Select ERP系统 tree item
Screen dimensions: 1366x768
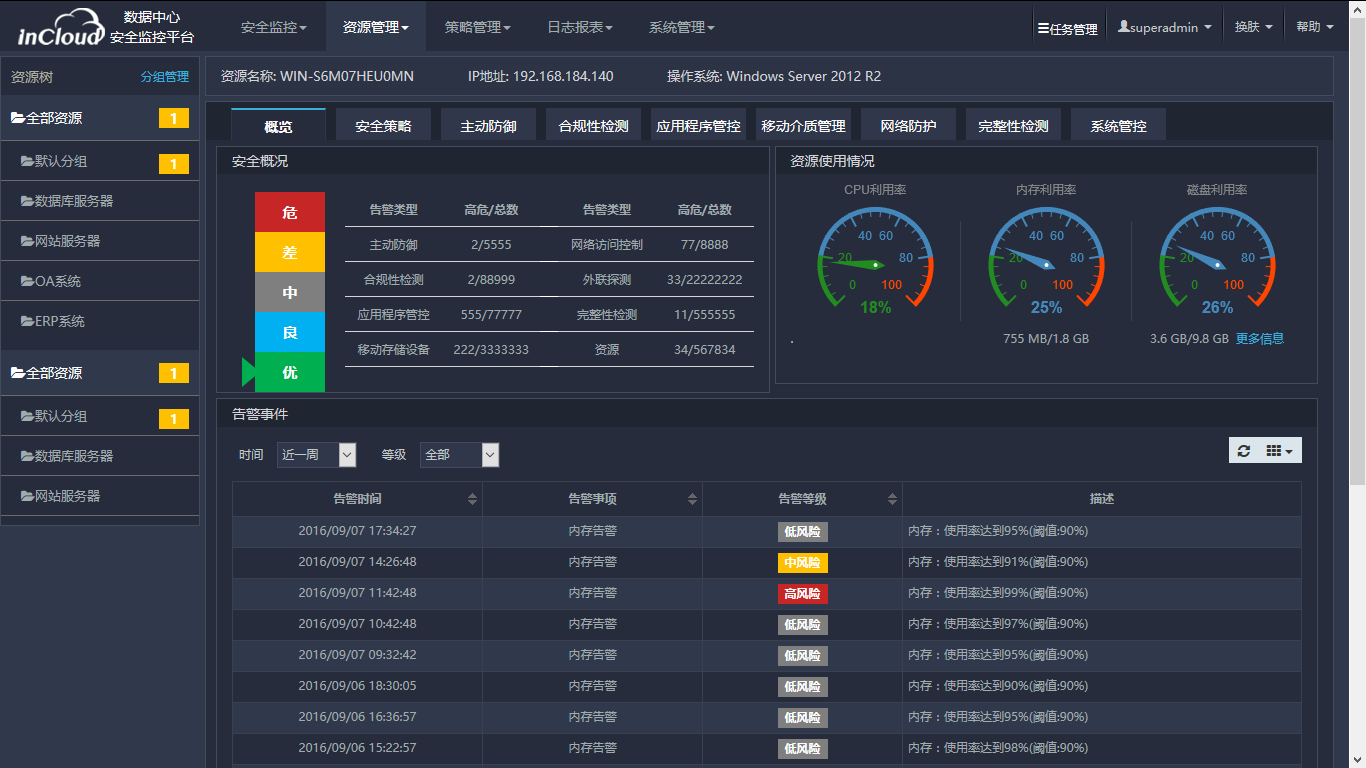(100, 321)
